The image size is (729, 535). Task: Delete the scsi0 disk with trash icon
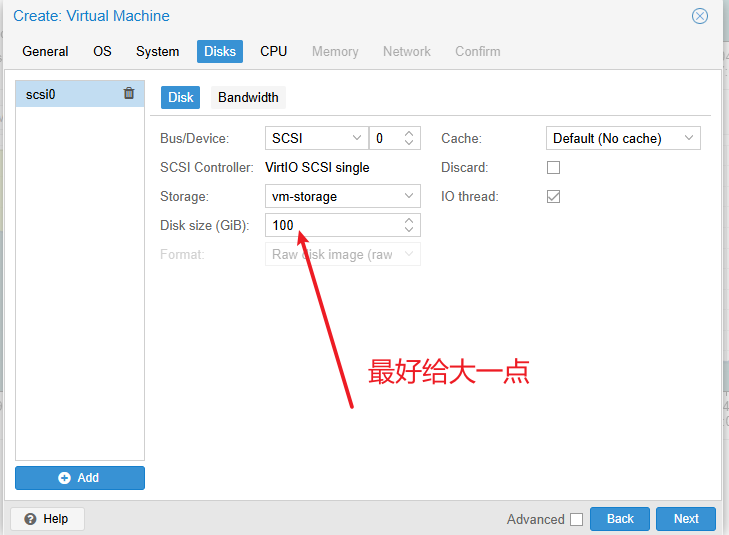(129, 94)
